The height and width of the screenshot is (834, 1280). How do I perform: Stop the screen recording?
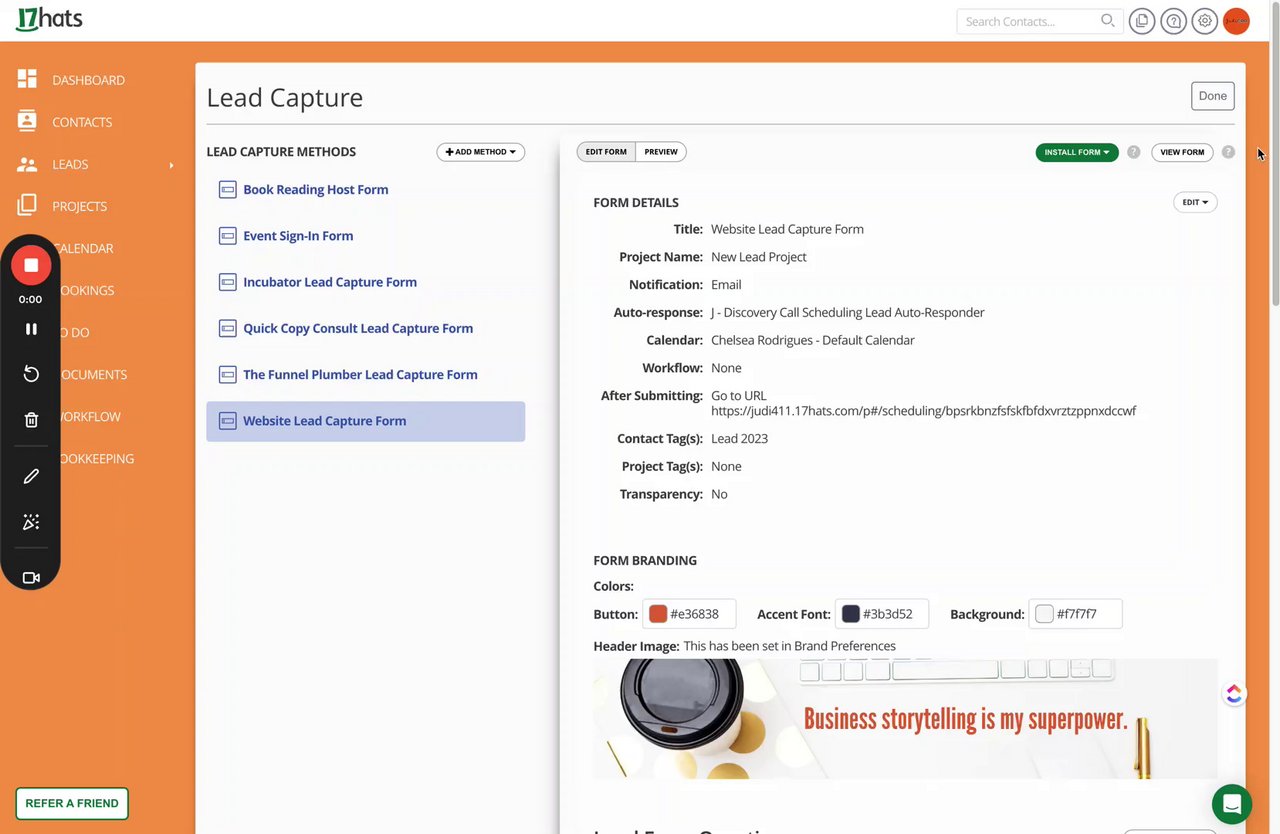[x=31, y=265]
